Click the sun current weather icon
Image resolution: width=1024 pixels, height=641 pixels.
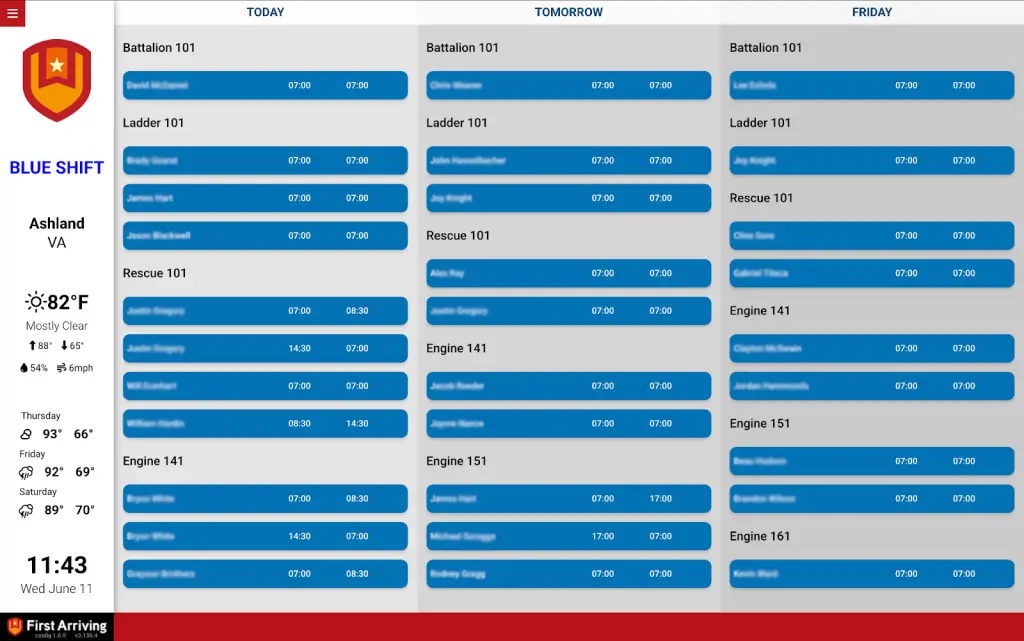pyautogui.click(x=35, y=302)
